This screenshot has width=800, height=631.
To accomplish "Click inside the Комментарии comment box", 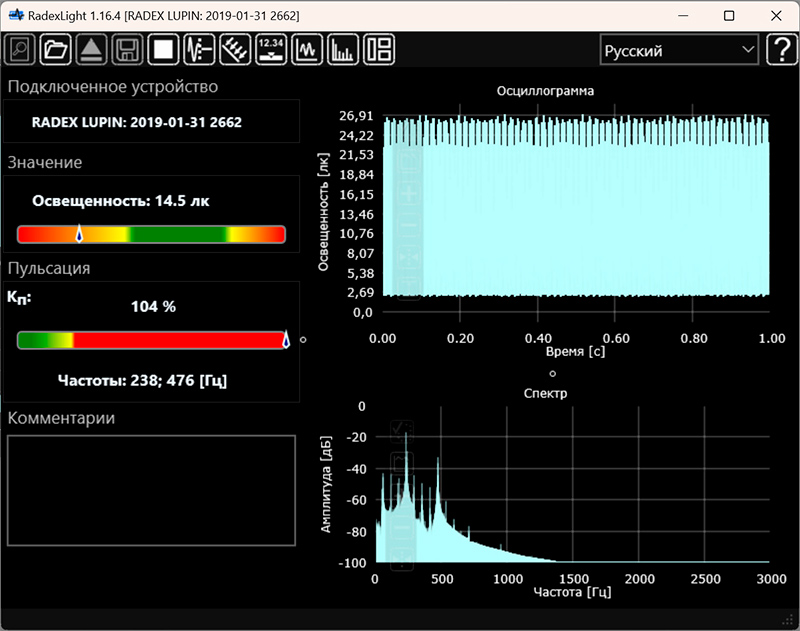I will click(151, 490).
